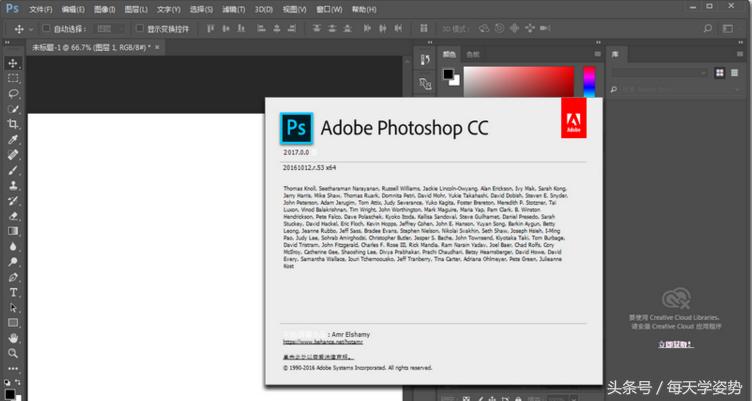Select the Rectangular Marquee tool
The image size is (752, 401).
(x=13, y=78)
